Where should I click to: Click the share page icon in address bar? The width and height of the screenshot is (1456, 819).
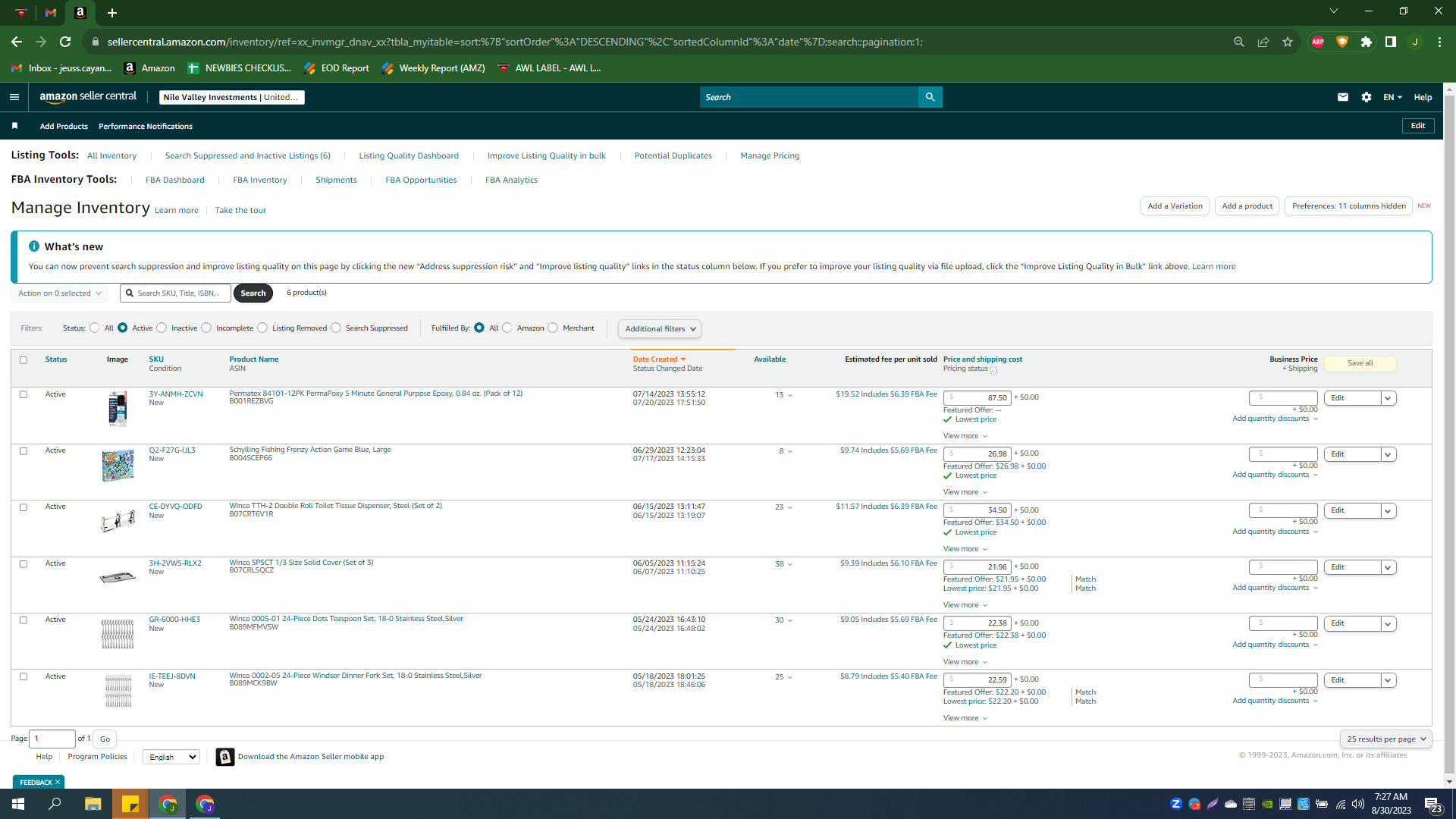pyautogui.click(x=1263, y=42)
